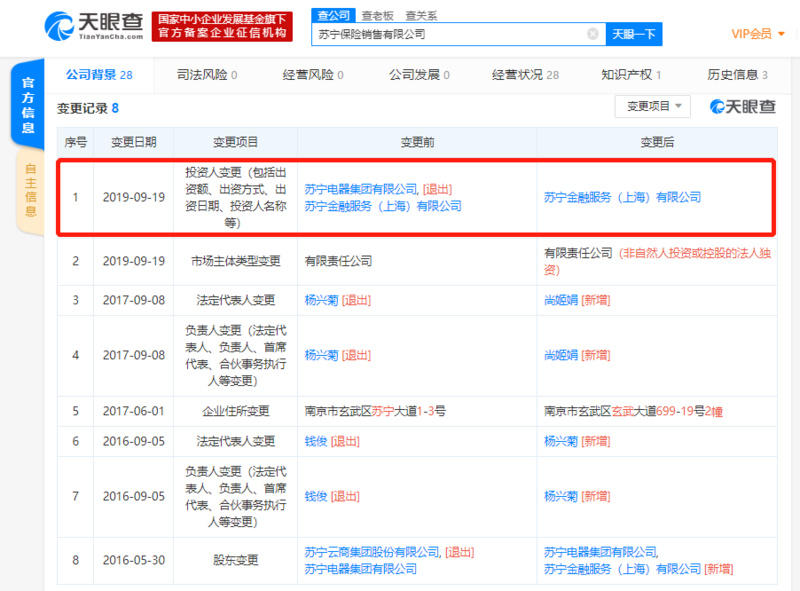
Task: Select the 变更后 column header
Action: coord(657,142)
